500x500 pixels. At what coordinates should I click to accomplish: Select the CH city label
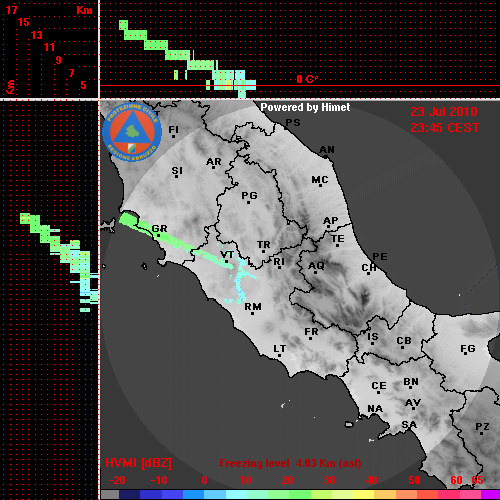tap(369, 268)
